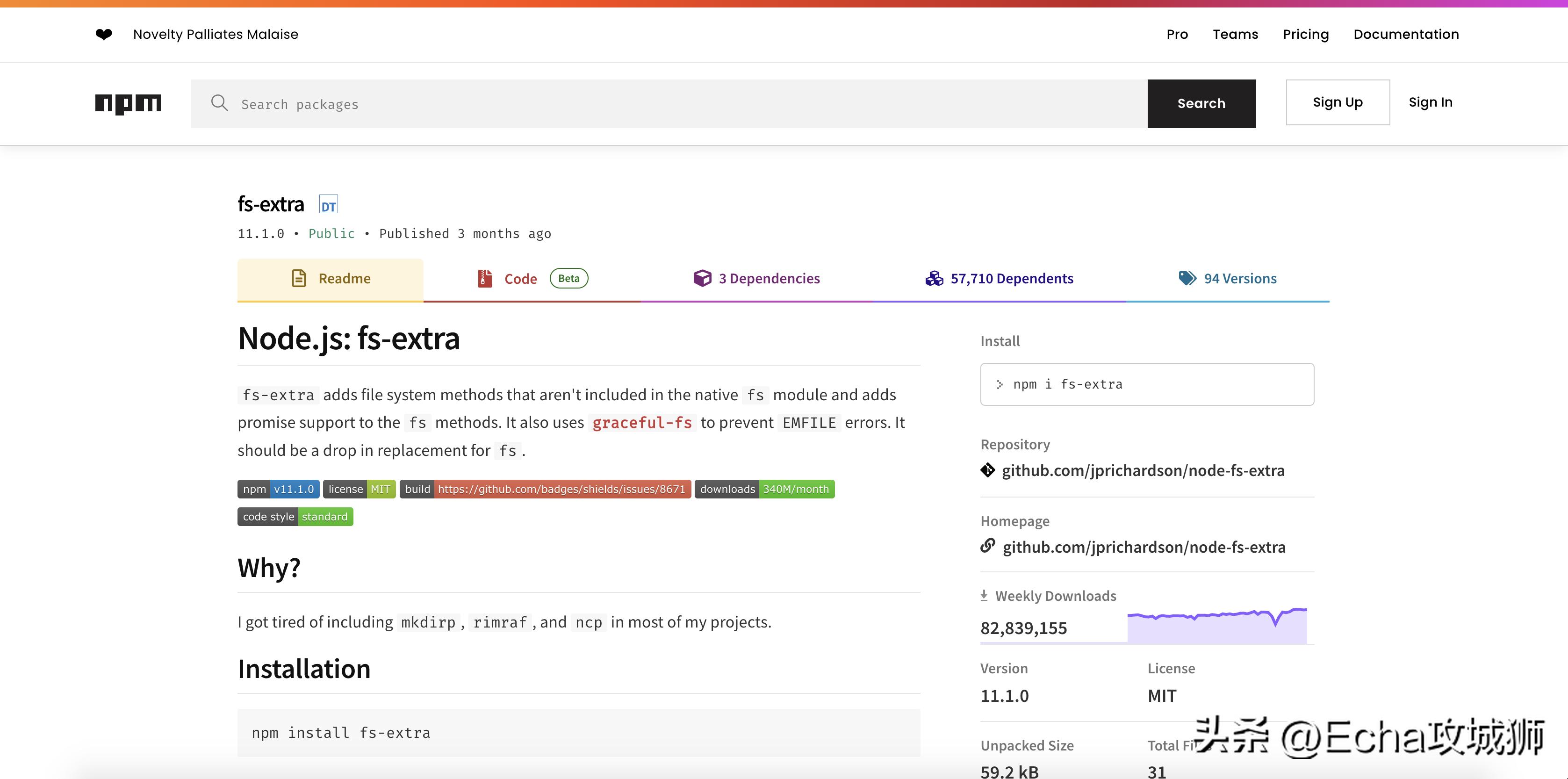Click the npm v11.1.0 version badge
1568x779 pixels.
coord(278,489)
